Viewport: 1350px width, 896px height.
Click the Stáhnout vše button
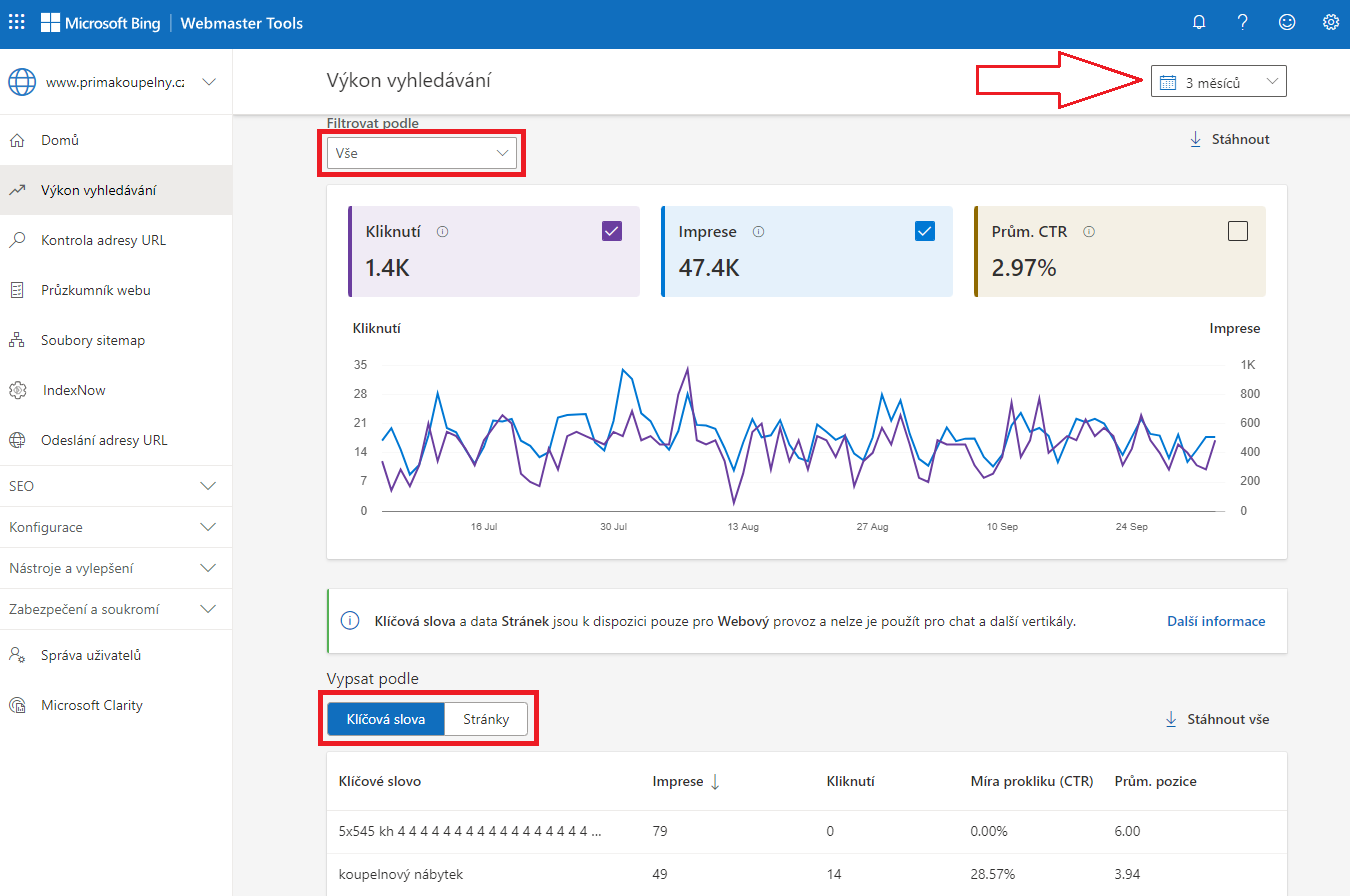1217,719
